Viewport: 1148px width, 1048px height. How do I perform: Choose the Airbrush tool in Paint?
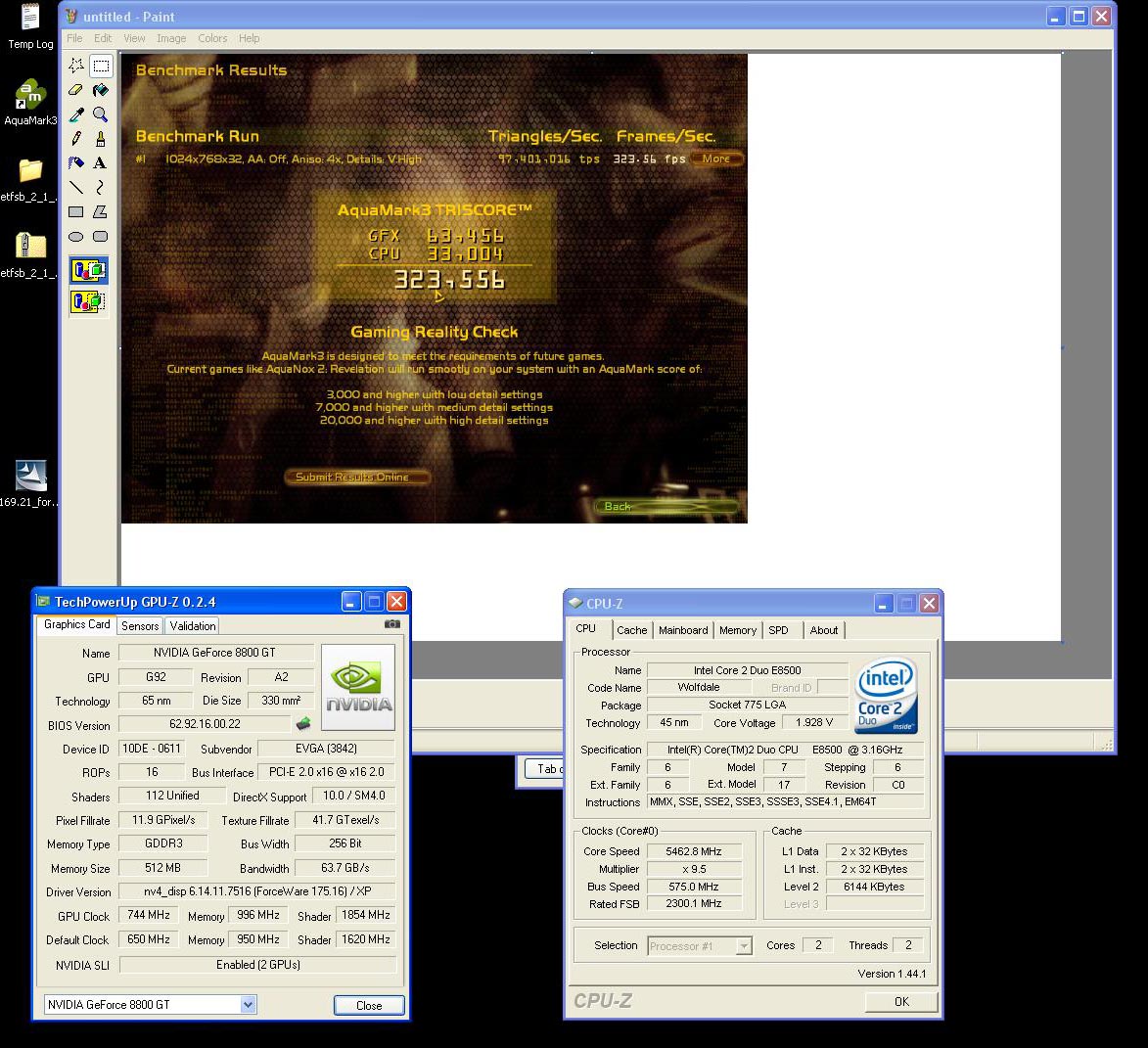click(x=76, y=162)
